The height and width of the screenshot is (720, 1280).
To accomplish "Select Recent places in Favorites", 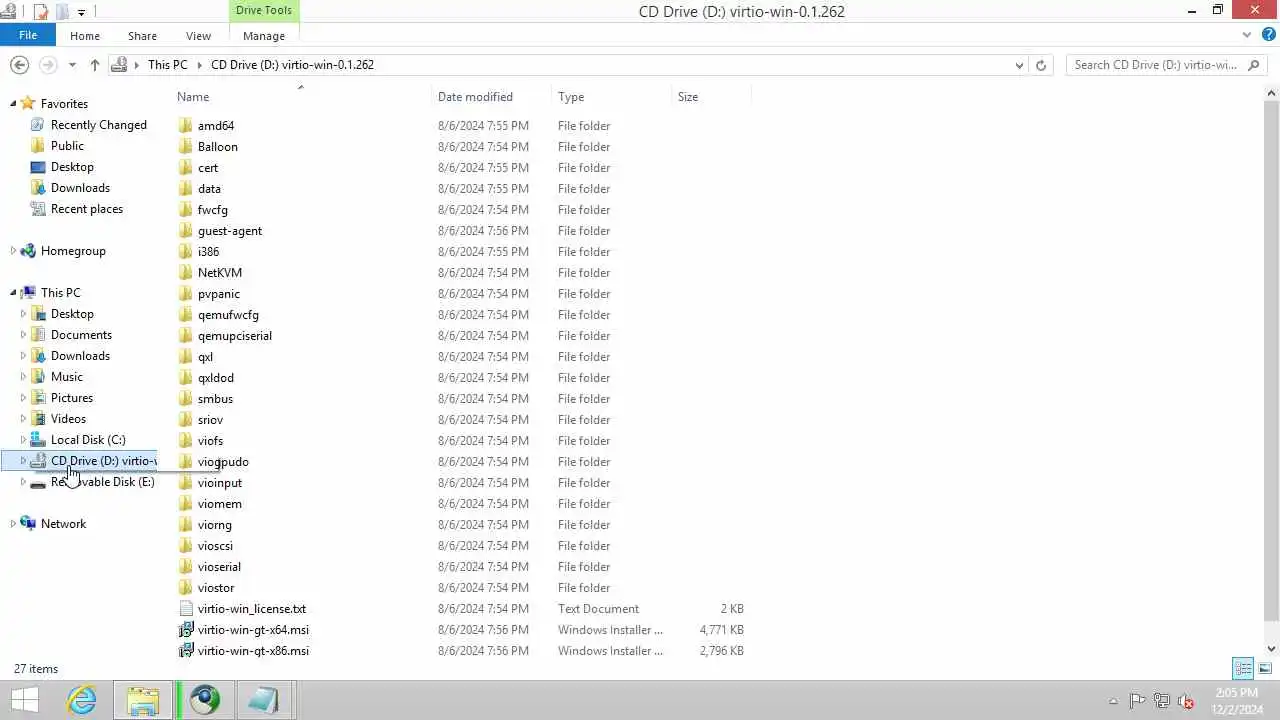I will (x=87, y=209).
